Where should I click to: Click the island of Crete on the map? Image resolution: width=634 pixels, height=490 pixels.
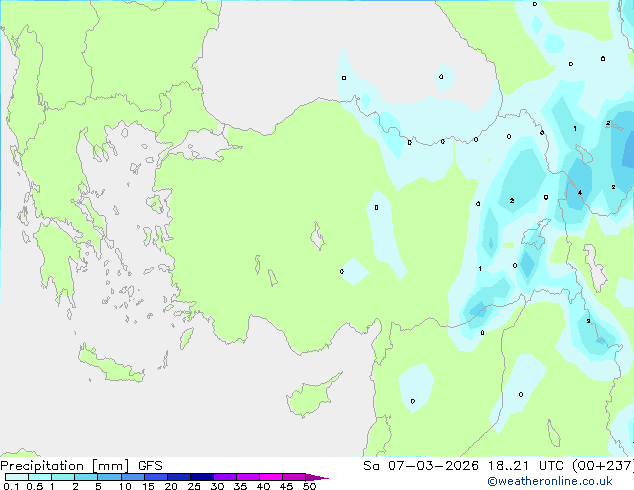pos(111,364)
